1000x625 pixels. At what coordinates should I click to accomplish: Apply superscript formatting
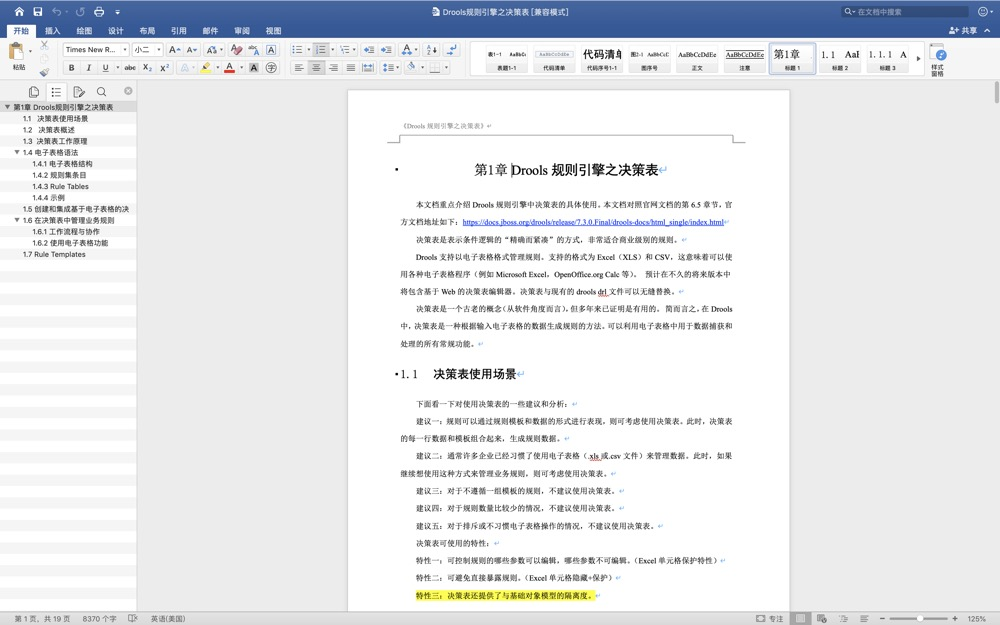[x=165, y=68]
